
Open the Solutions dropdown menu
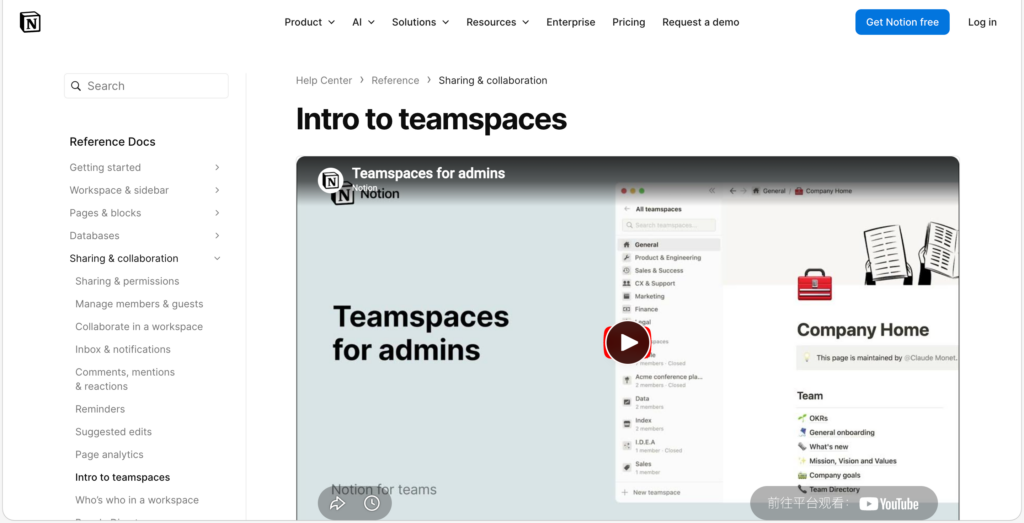pos(420,22)
